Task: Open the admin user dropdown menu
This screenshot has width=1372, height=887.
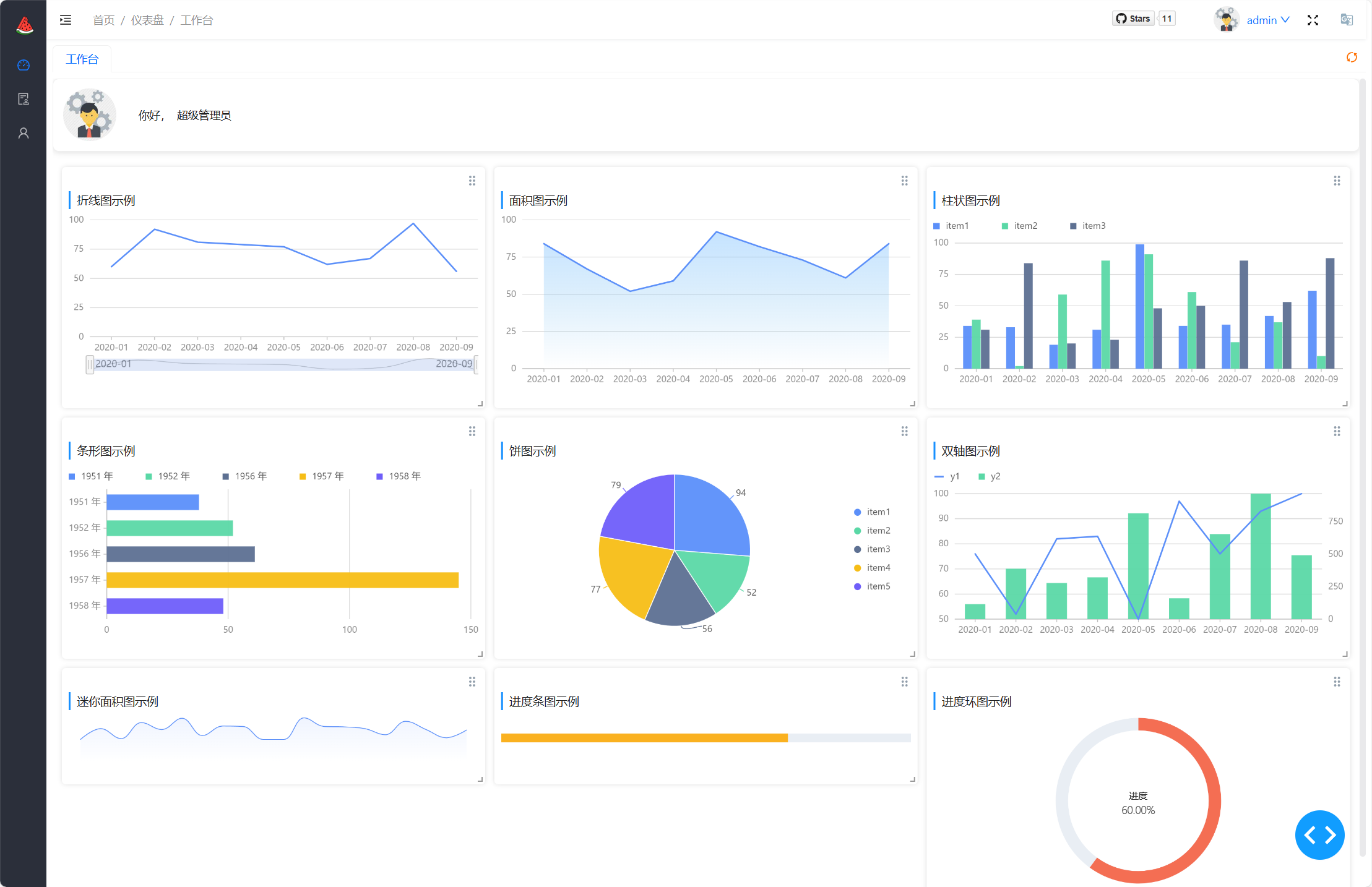Action: (x=1267, y=20)
